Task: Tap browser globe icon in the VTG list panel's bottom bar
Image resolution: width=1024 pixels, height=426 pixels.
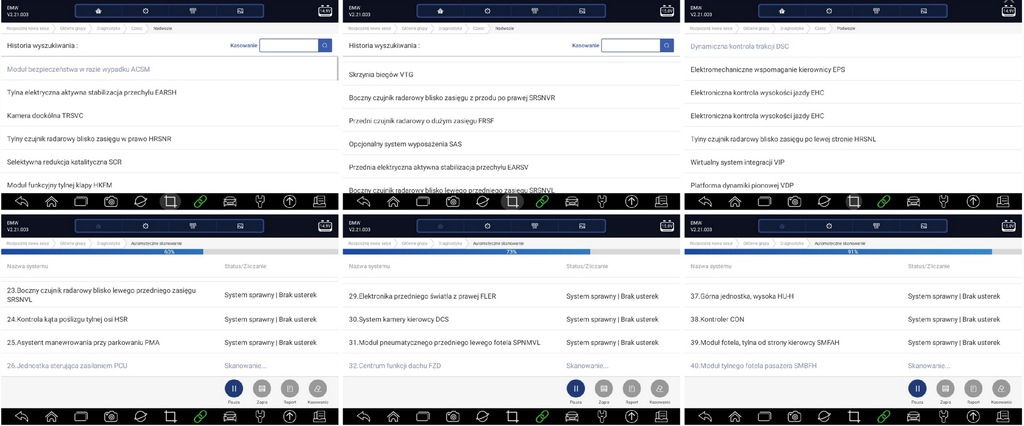Action: (x=483, y=201)
